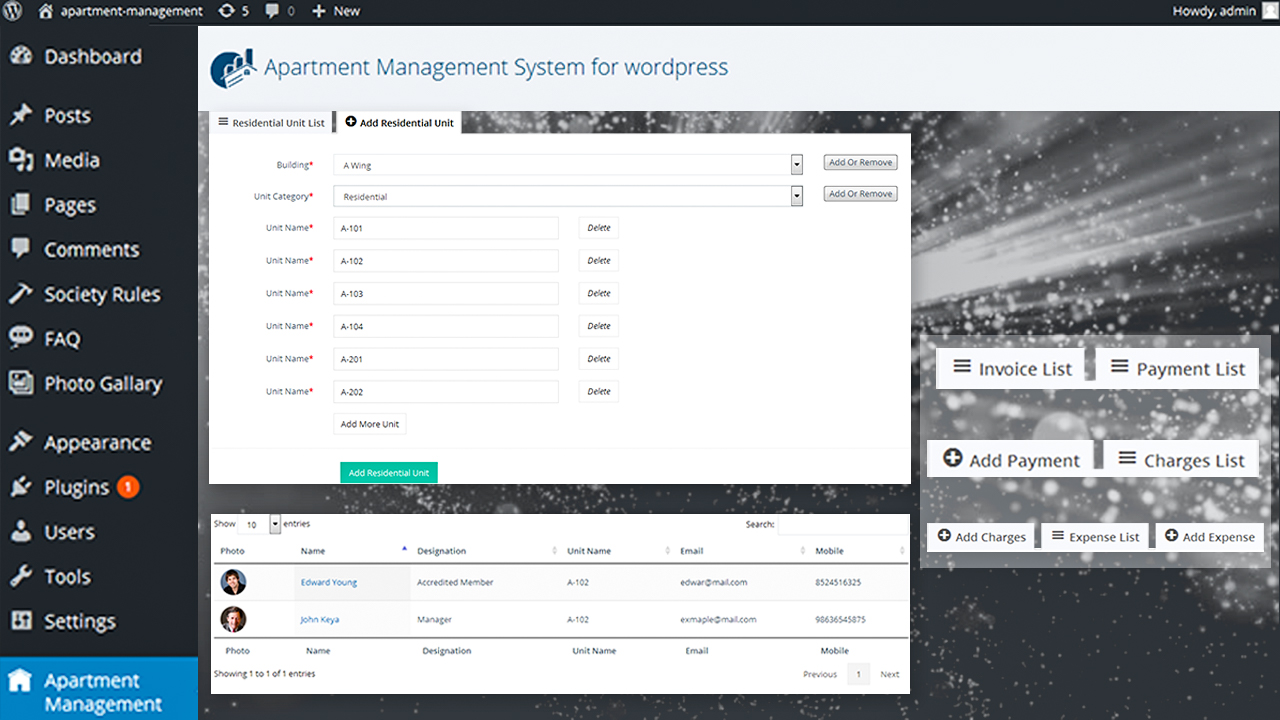Open the Invoice List tab

pos(1012,369)
